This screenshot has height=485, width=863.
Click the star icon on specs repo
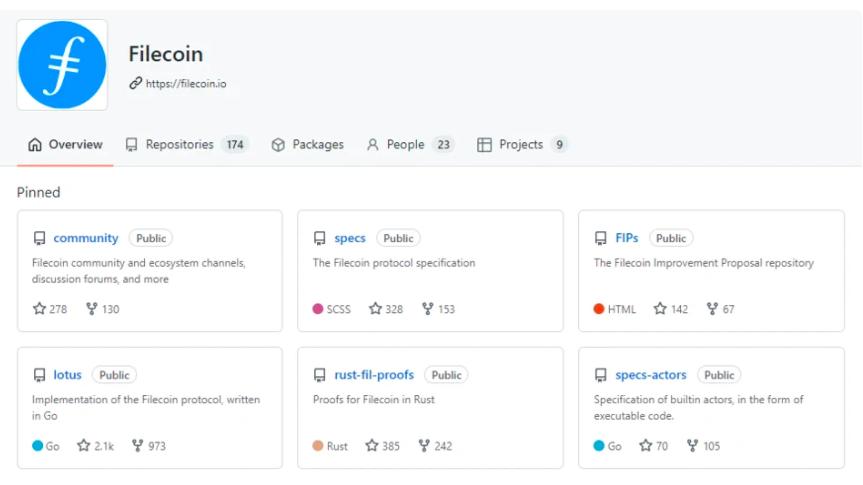coord(376,309)
